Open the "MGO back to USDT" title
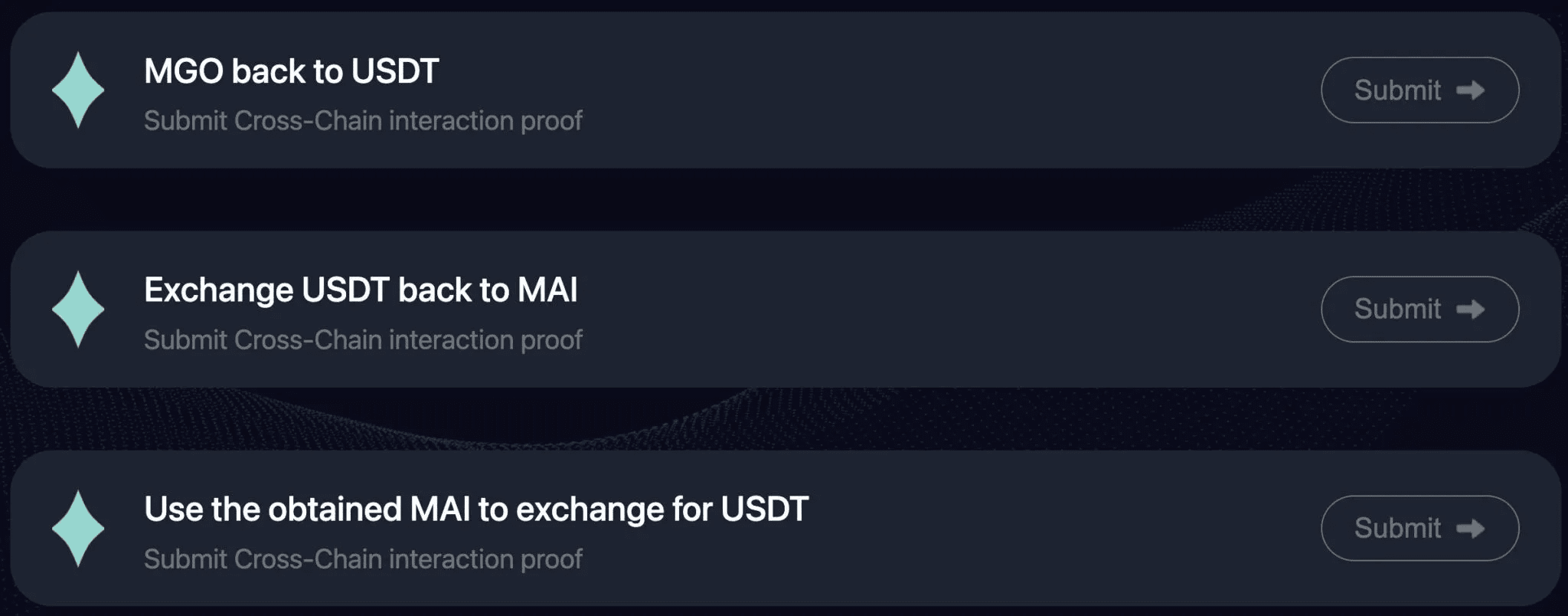The width and height of the screenshot is (1568, 616). [291, 71]
